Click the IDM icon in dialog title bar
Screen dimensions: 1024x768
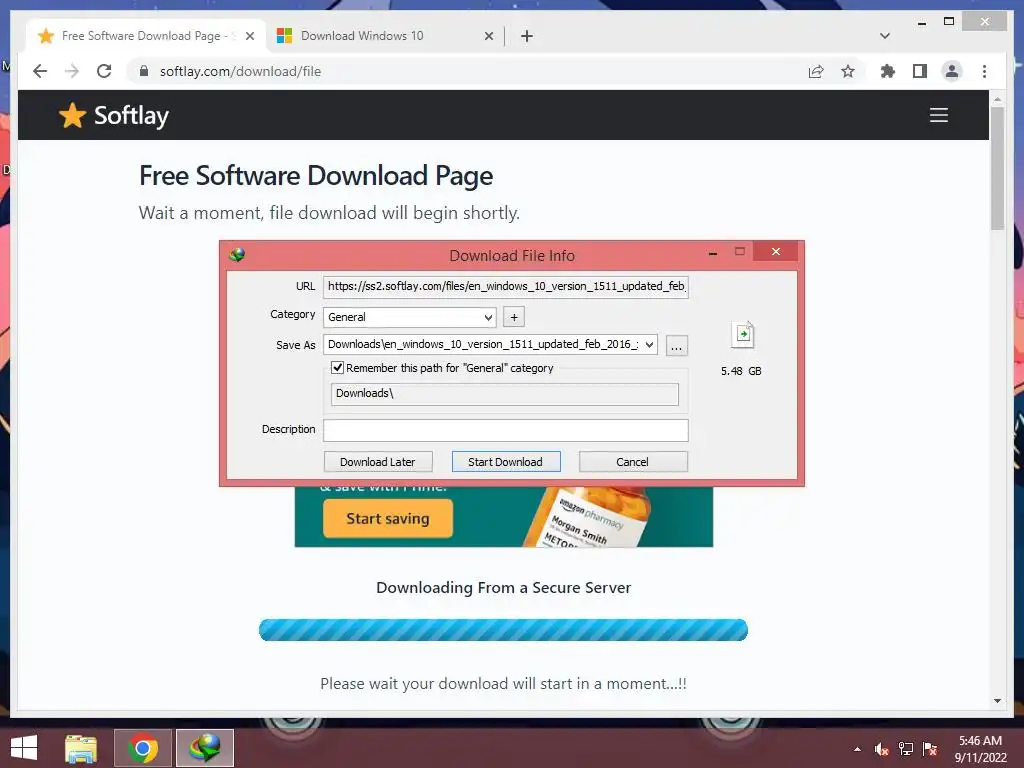pos(237,255)
